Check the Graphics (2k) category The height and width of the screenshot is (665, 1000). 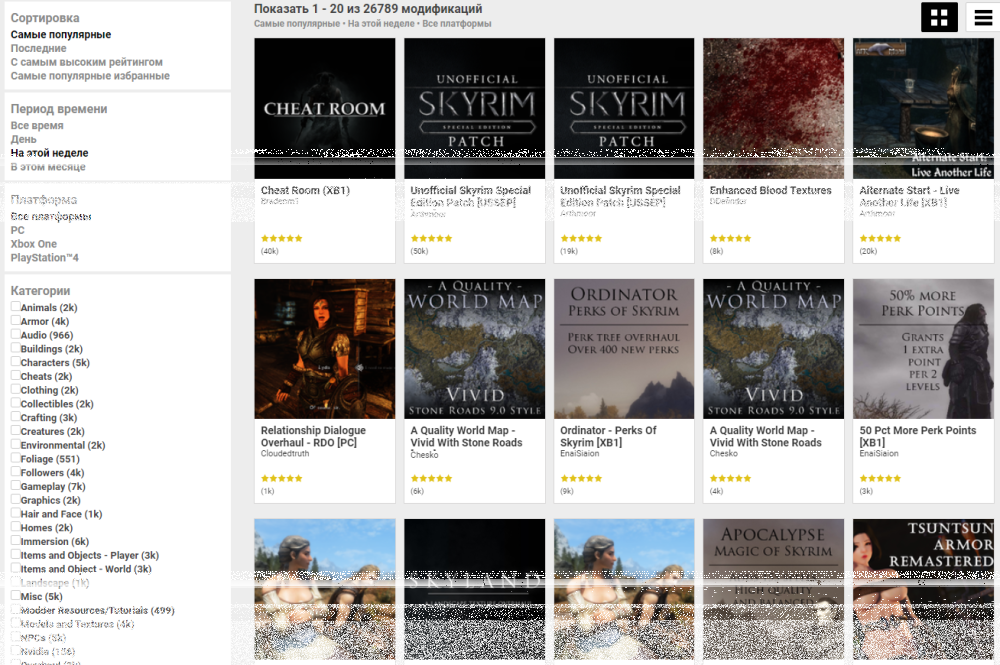pos(16,499)
